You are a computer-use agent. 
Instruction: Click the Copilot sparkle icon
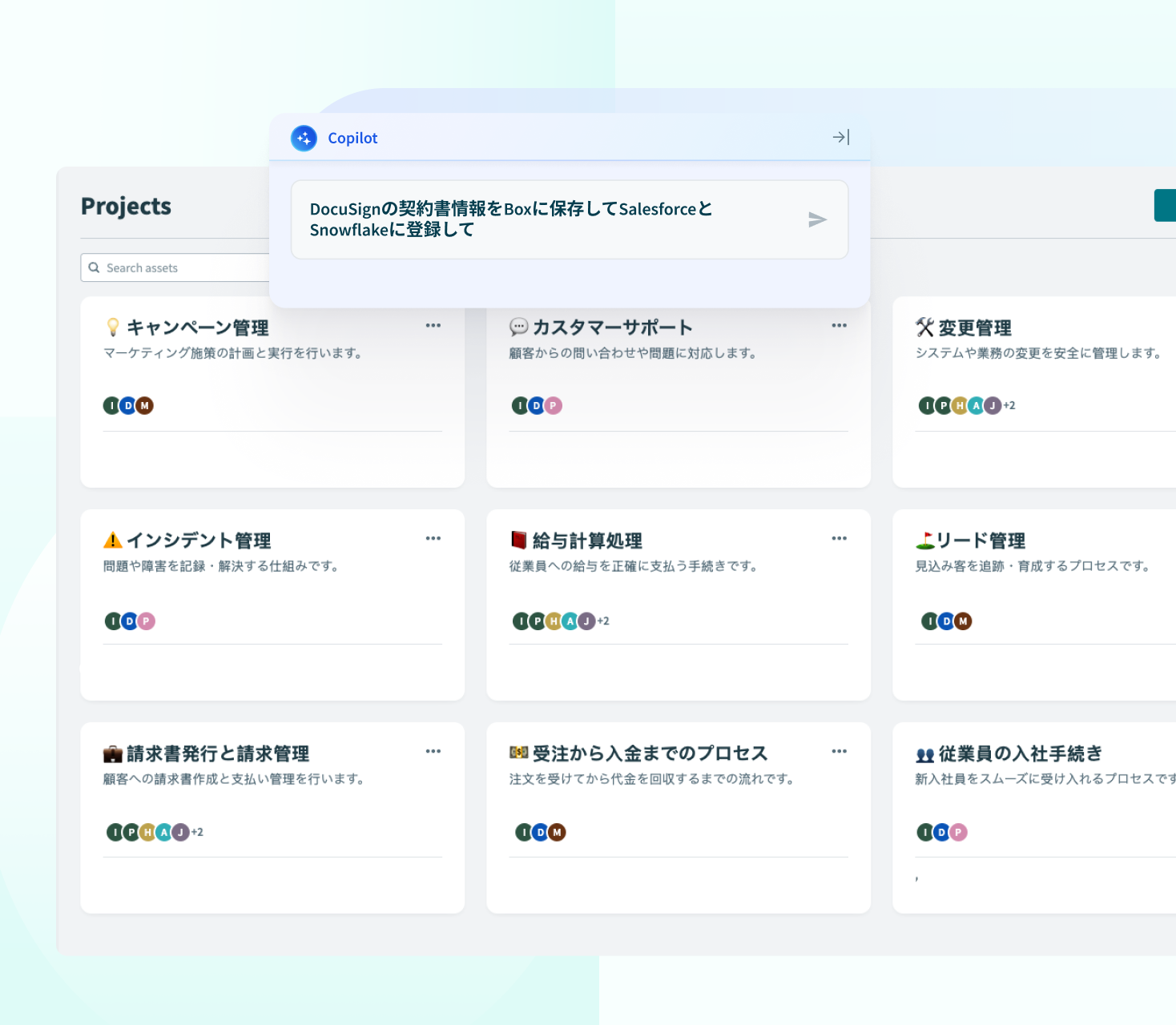pyautogui.click(x=304, y=138)
